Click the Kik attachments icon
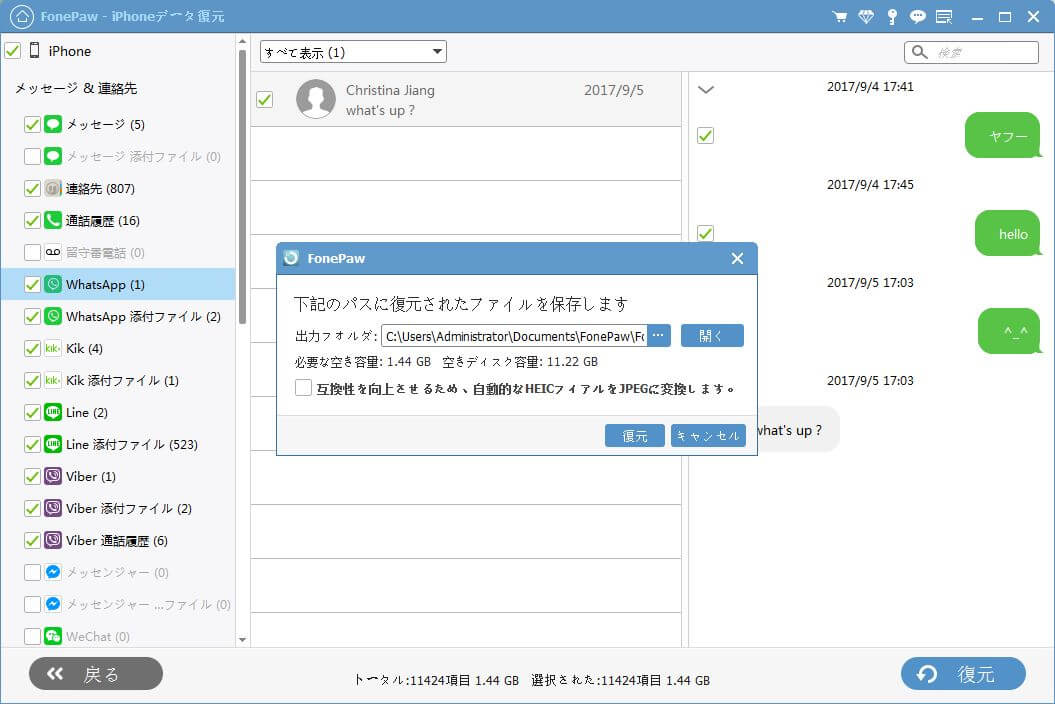 53,380
